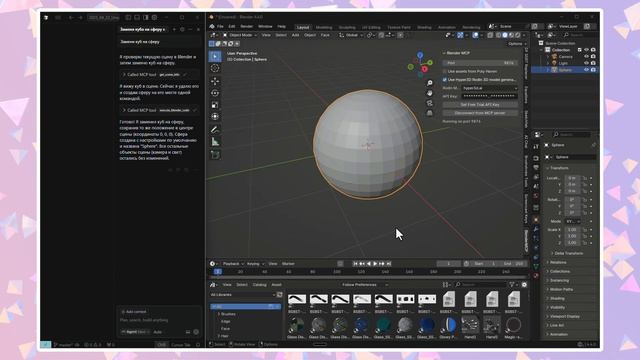Switch perspective/orthographic grid icon
The height and width of the screenshot is (360, 640).
[x=429, y=113]
